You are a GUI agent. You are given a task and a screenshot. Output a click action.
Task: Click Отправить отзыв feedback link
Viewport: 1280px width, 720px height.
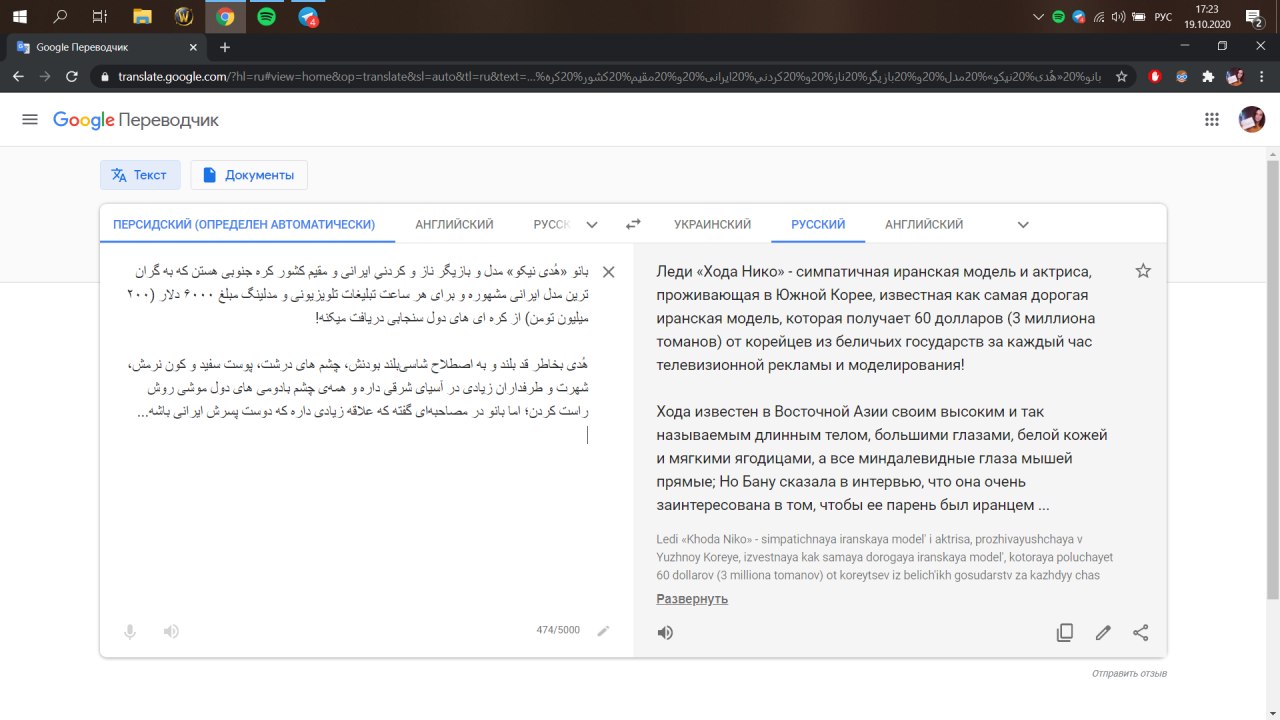click(x=1130, y=674)
